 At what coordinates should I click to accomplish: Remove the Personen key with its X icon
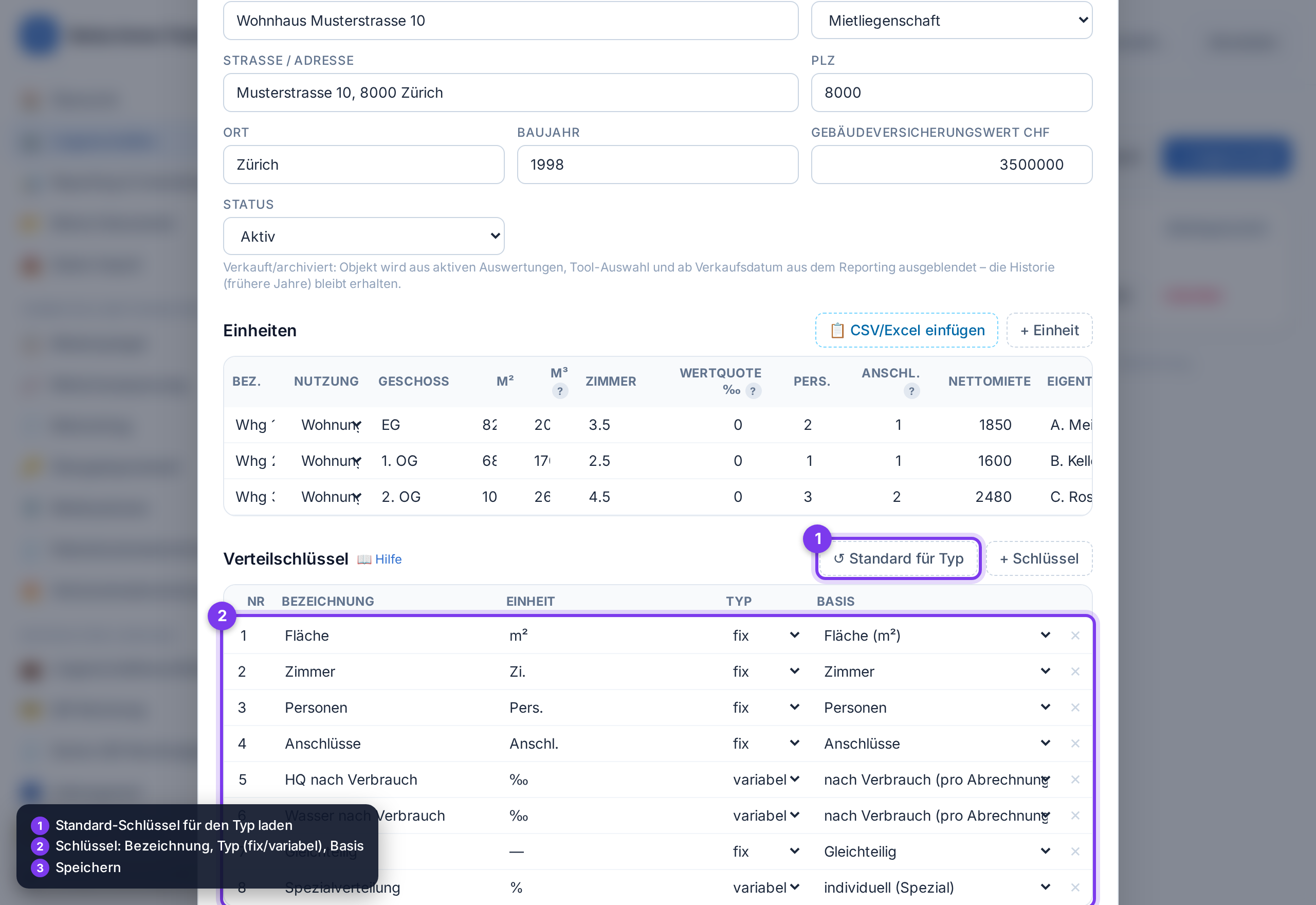[x=1075, y=707]
